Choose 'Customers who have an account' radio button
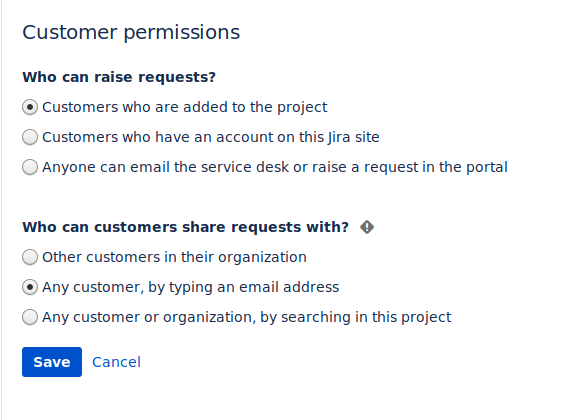 tap(30, 137)
